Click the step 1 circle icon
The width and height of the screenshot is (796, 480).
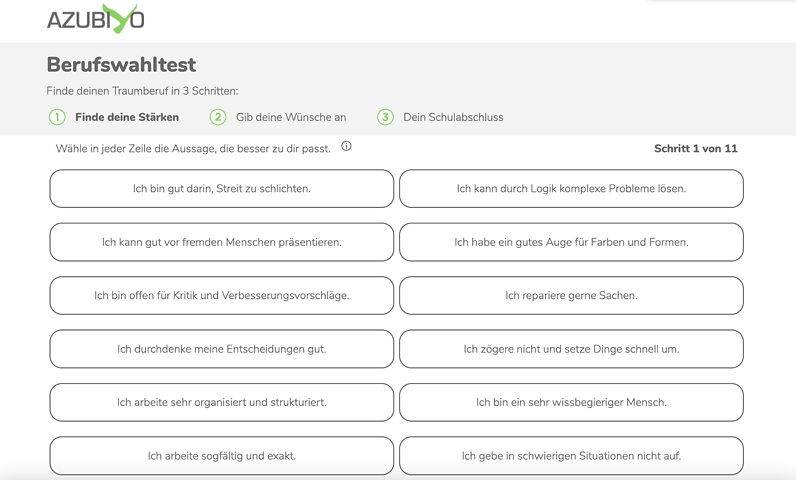point(57,117)
